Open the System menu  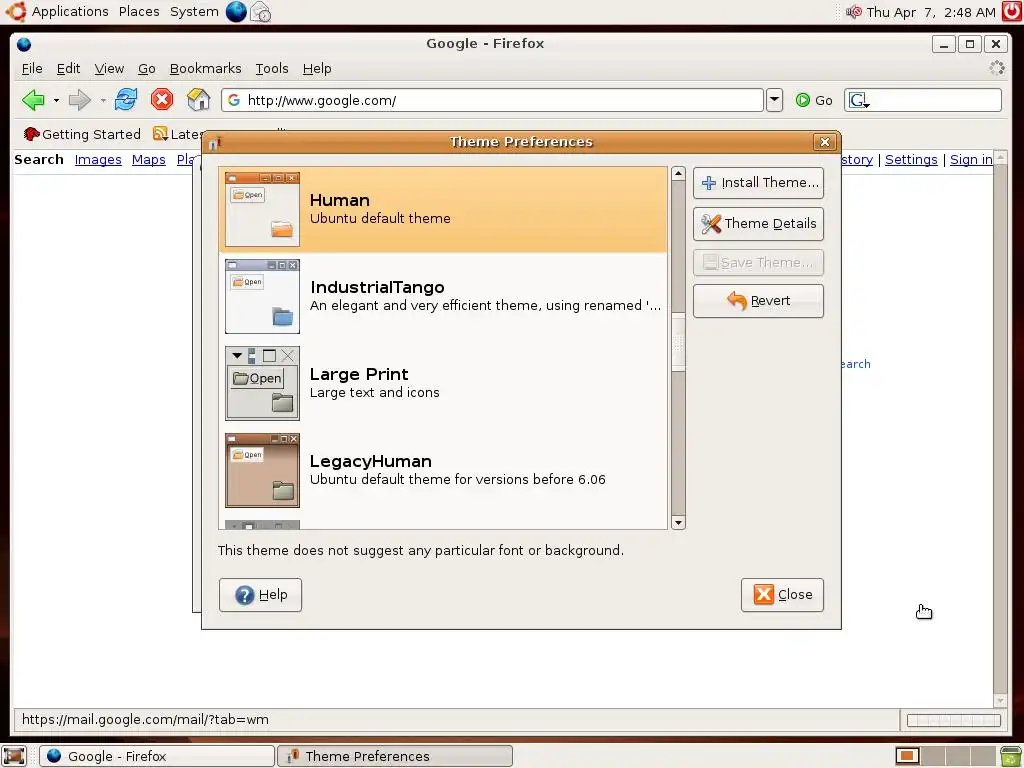194,12
